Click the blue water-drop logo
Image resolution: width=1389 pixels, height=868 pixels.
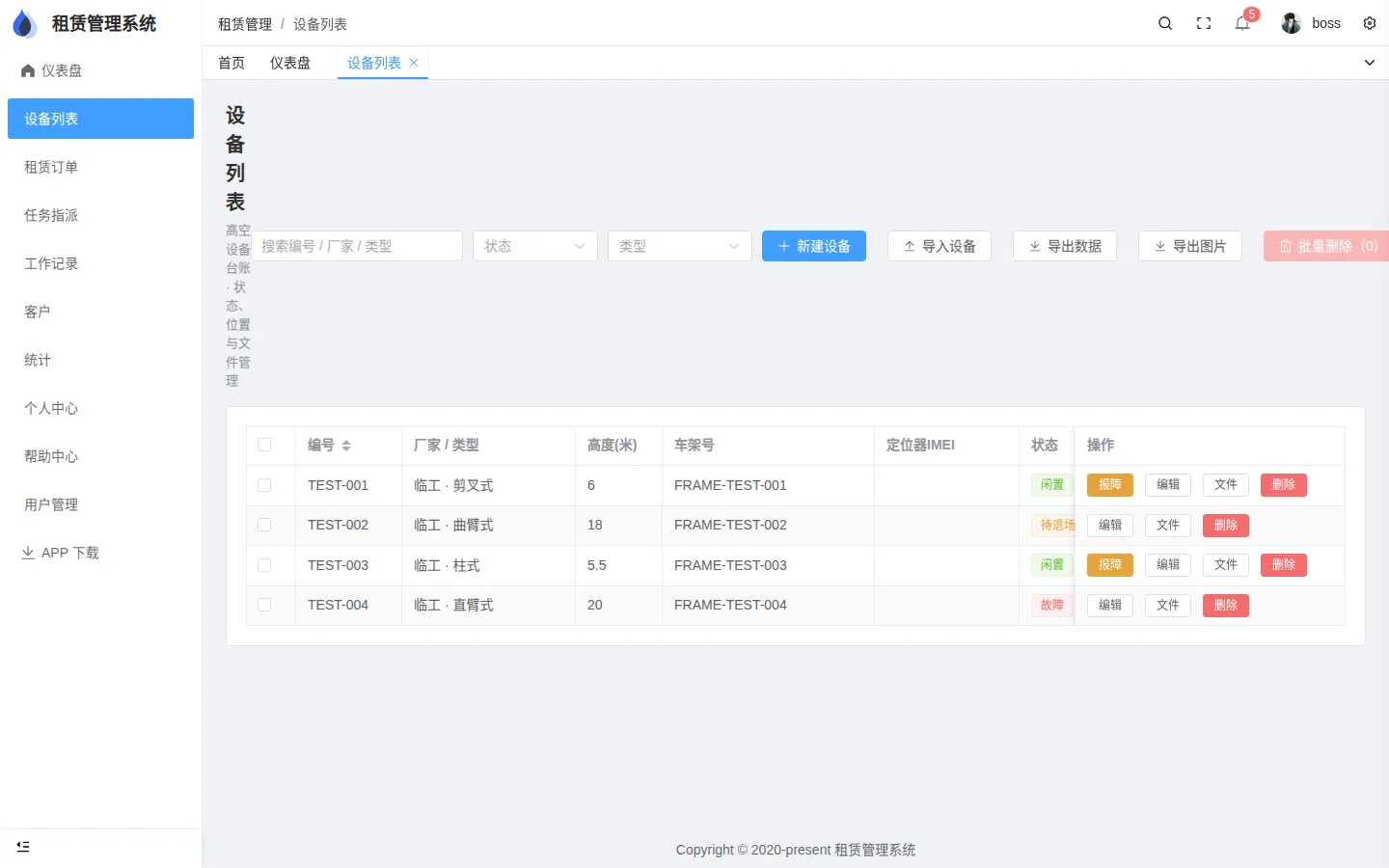[24, 23]
